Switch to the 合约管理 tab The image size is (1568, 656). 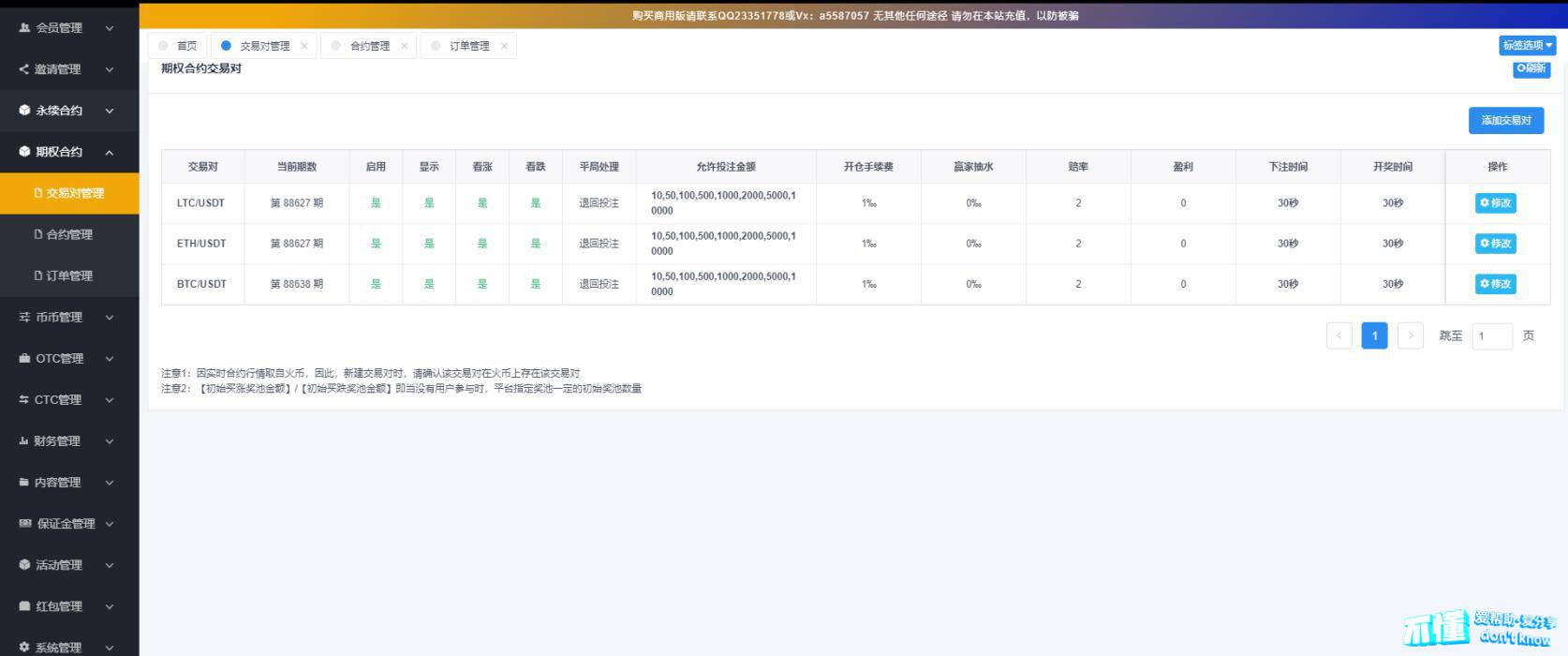coord(369,46)
